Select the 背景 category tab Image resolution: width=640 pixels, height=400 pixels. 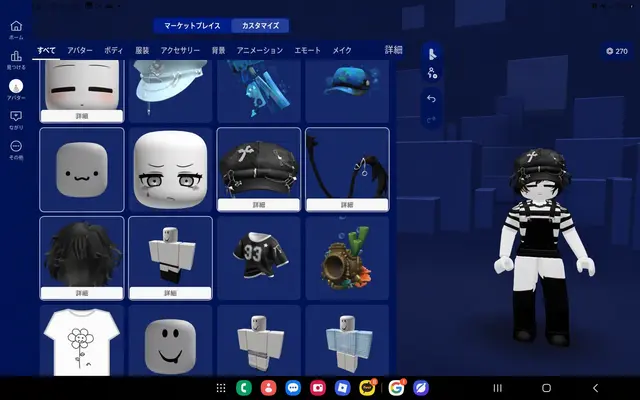point(218,50)
